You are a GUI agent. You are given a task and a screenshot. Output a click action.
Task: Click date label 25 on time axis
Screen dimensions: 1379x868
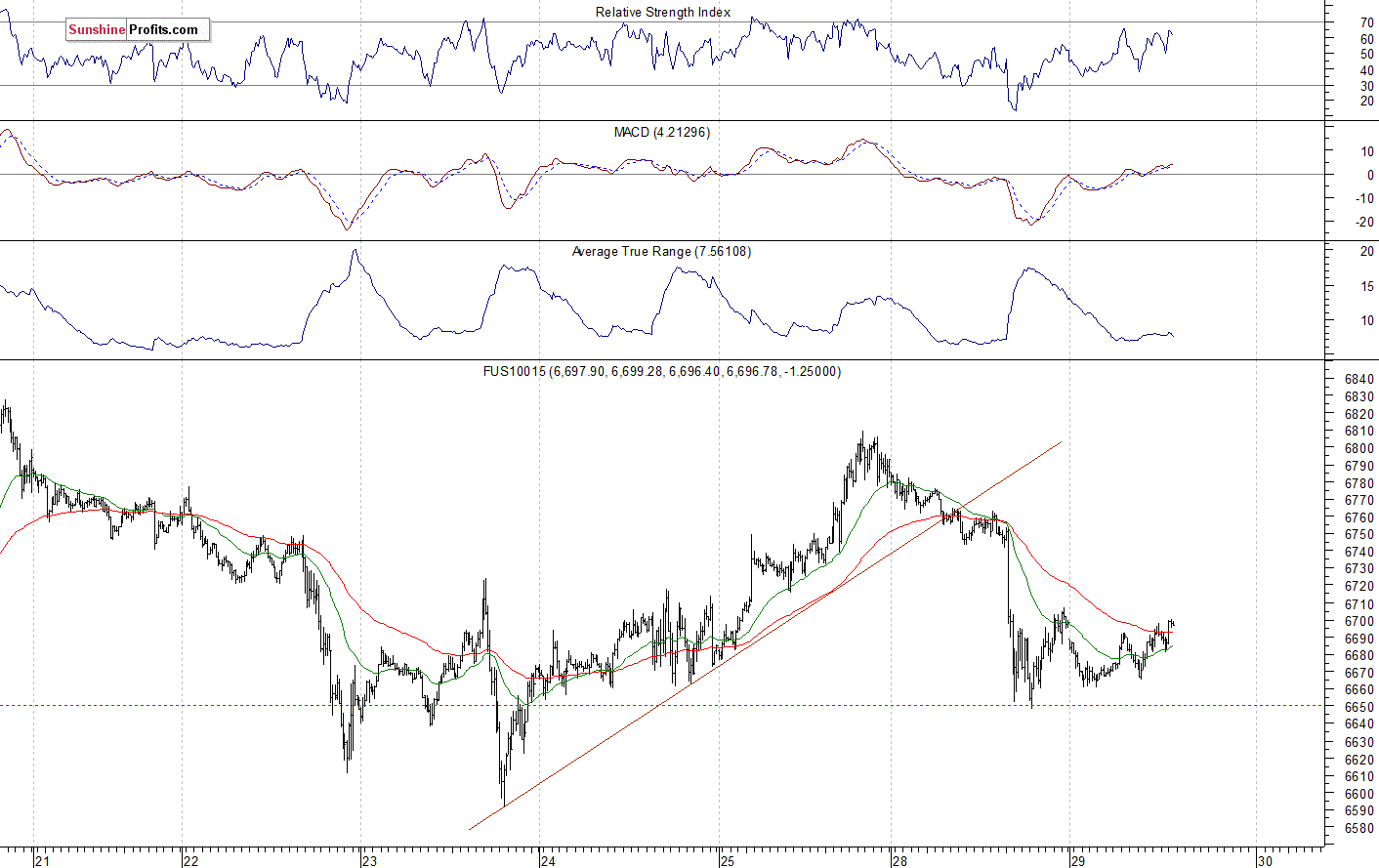click(x=728, y=860)
